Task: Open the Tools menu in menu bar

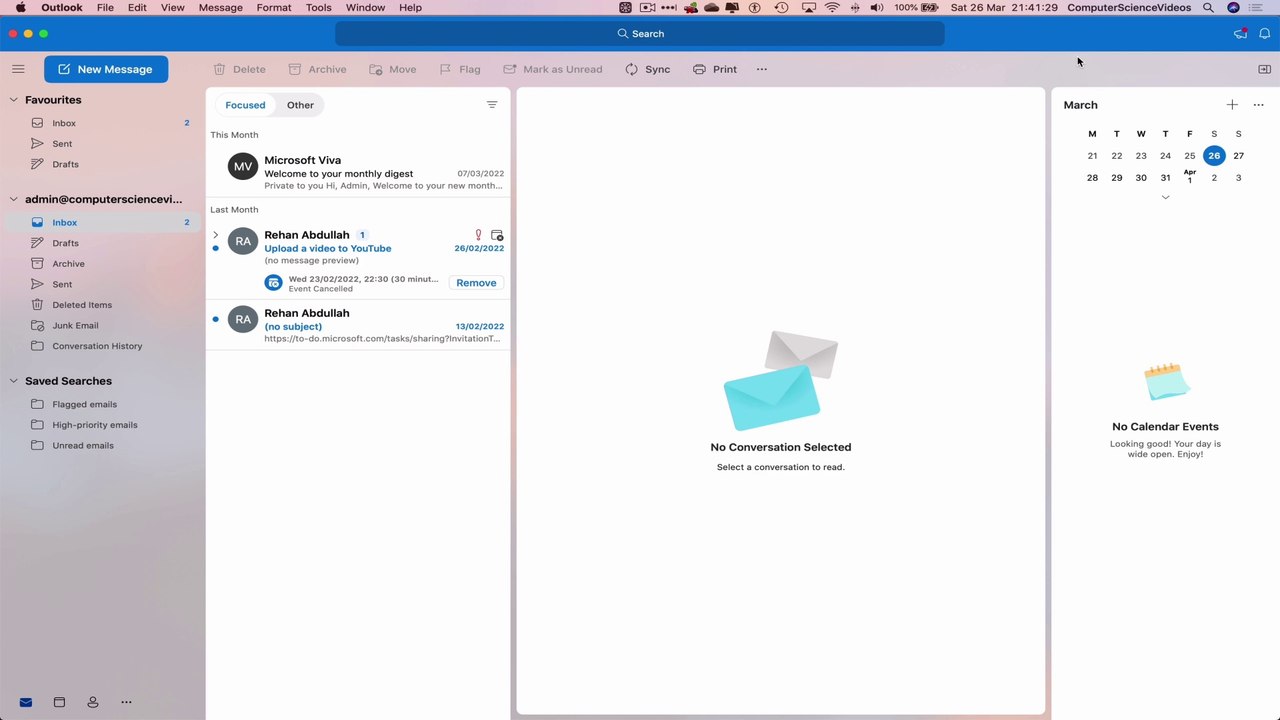Action: coord(319,7)
